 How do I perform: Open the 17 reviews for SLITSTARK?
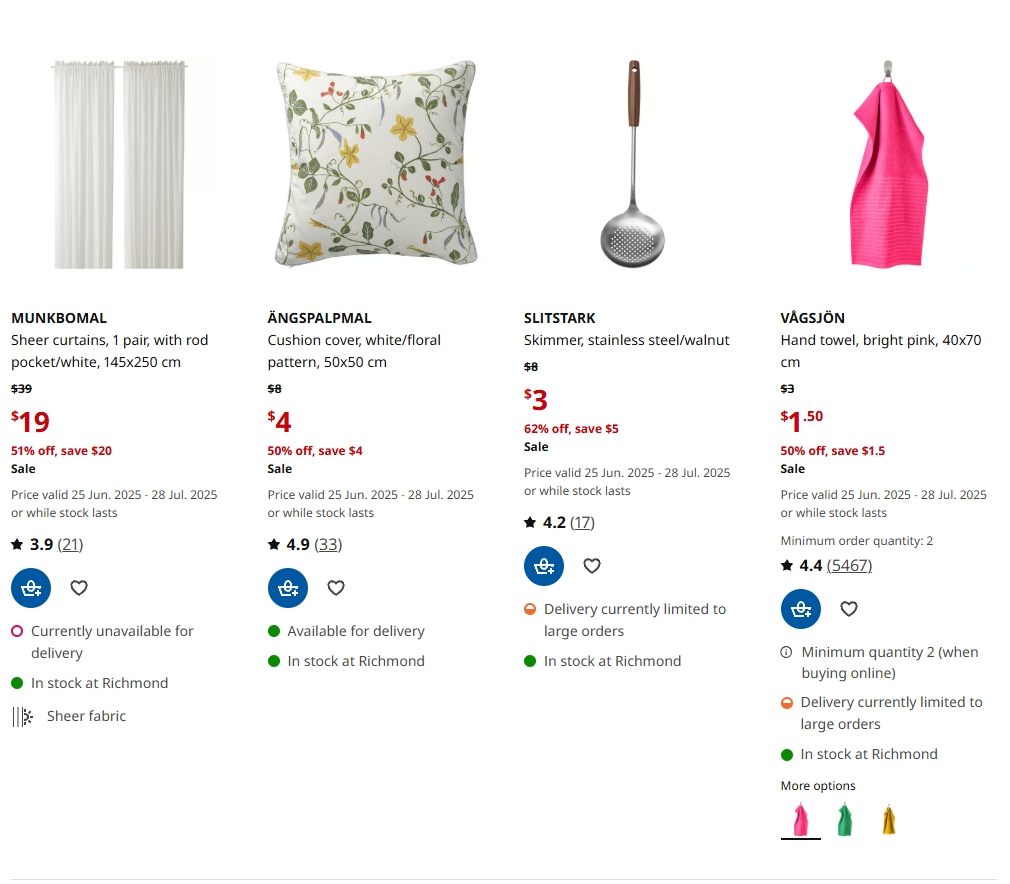click(582, 523)
